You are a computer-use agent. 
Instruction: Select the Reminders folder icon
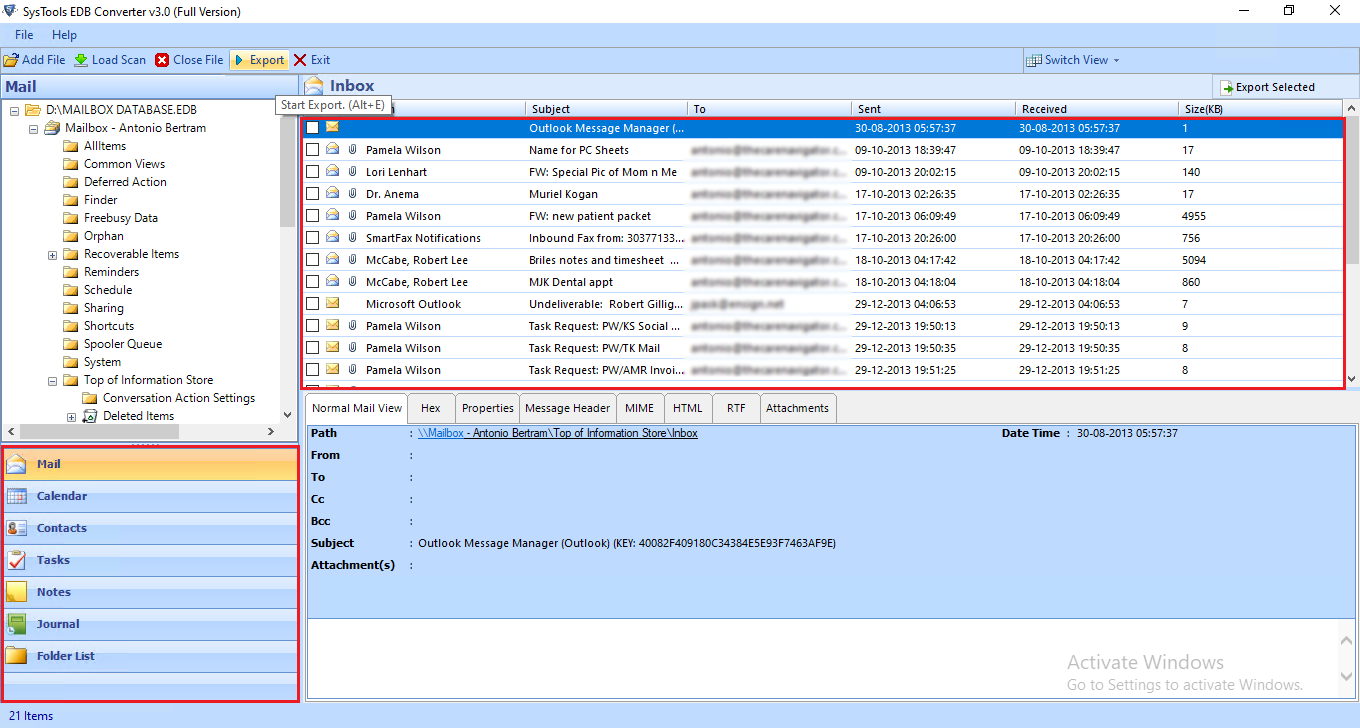click(71, 272)
